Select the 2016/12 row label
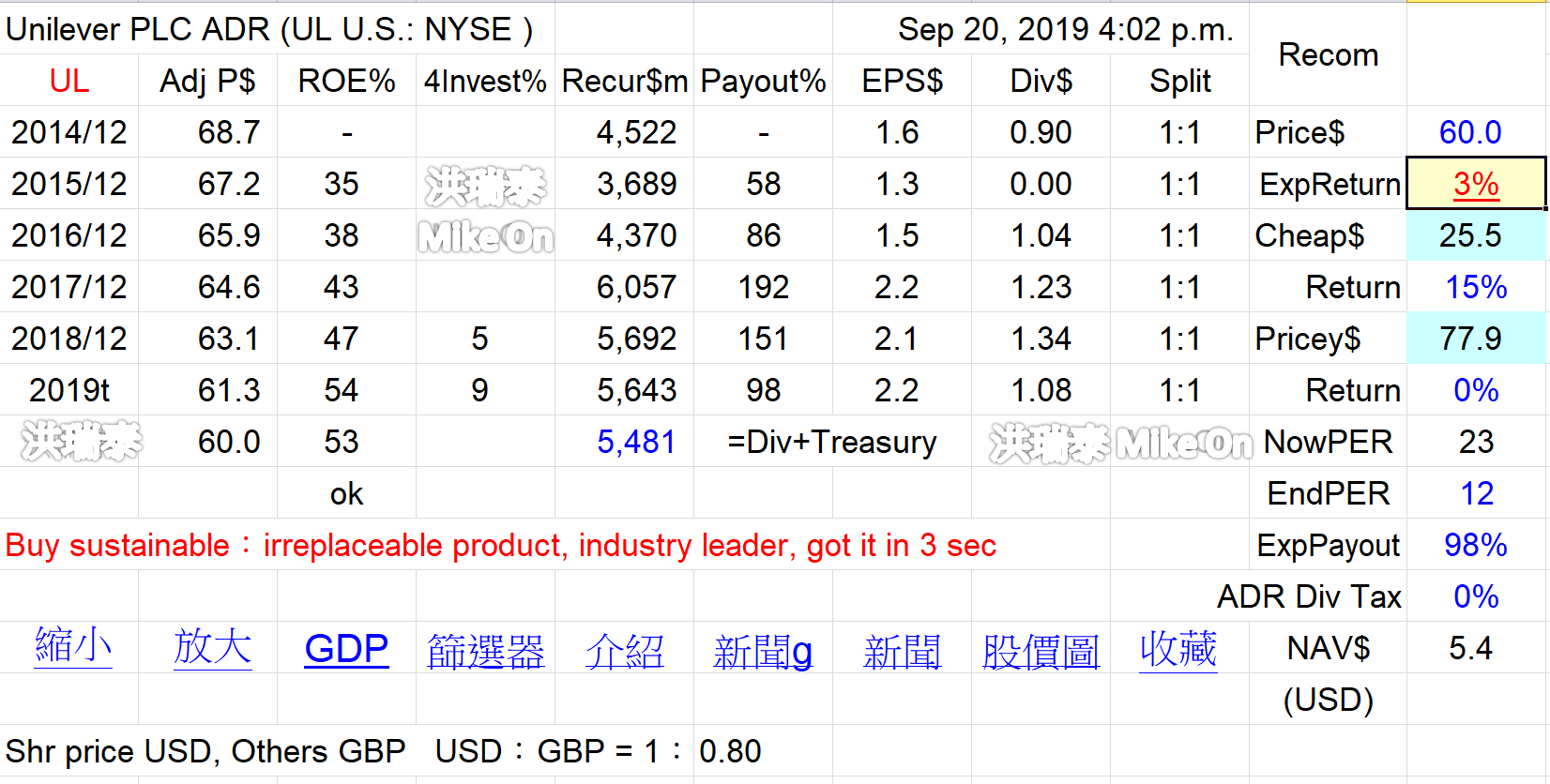 [x=69, y=235]
